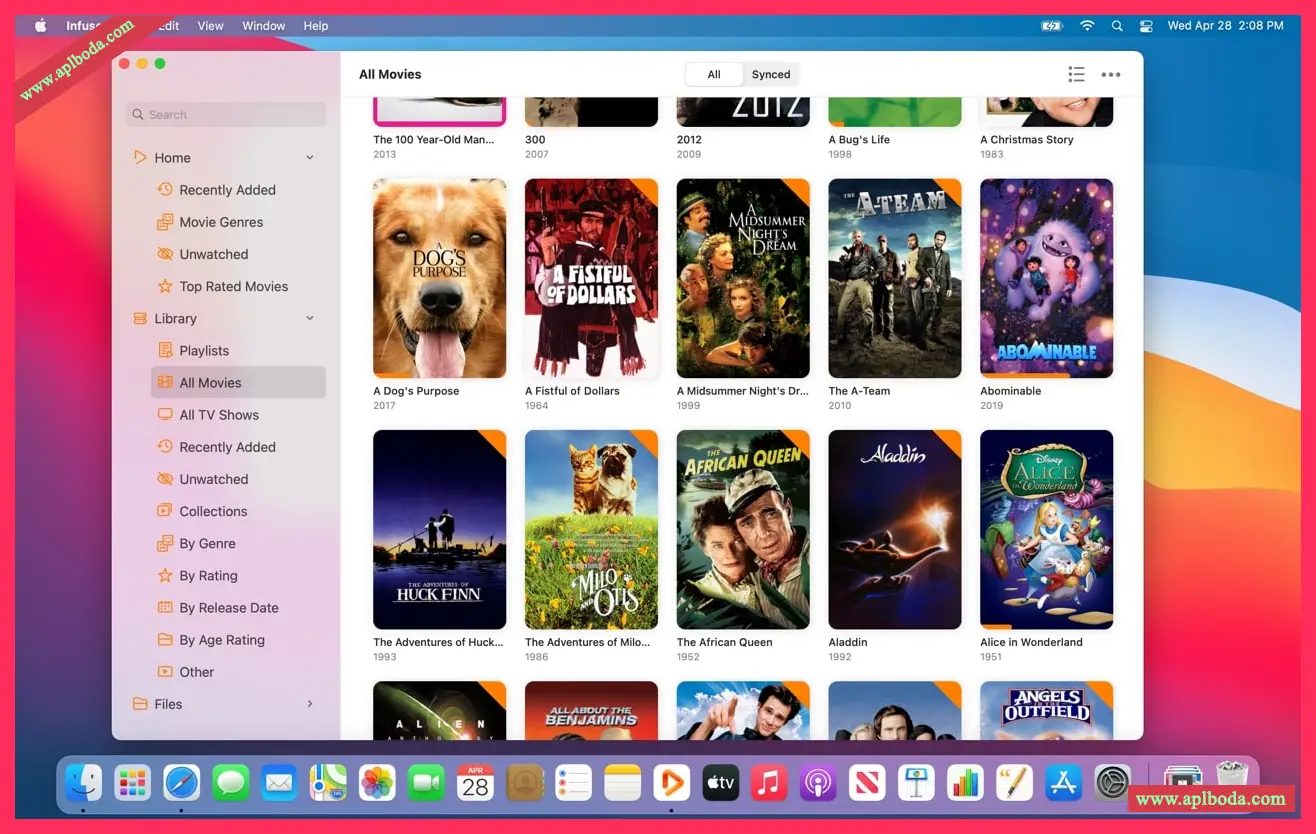
Task: Open Infuse app from the Dock
Action: pos(670,783)
